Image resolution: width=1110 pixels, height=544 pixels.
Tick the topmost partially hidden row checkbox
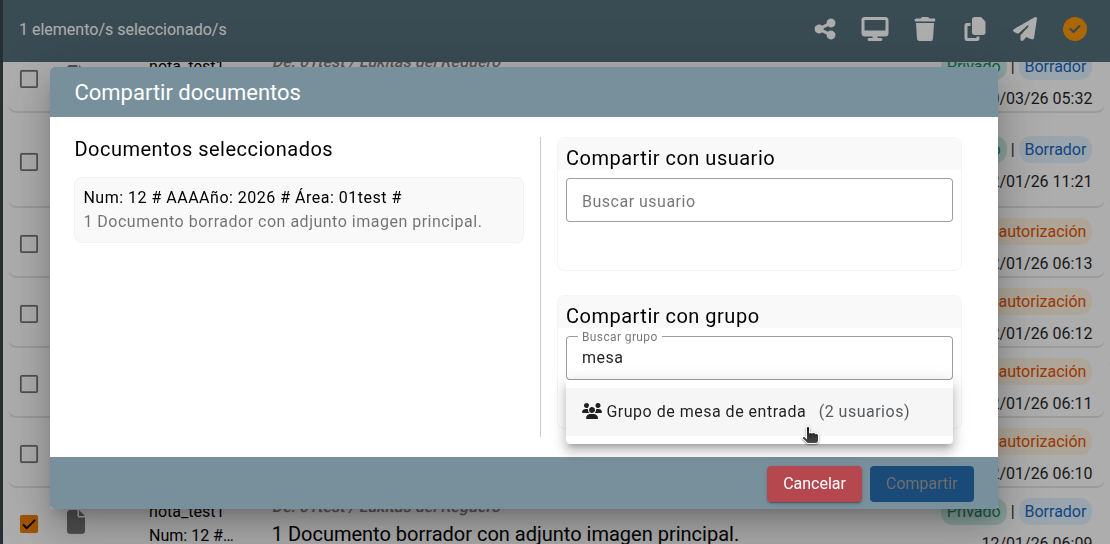point(28,79)
